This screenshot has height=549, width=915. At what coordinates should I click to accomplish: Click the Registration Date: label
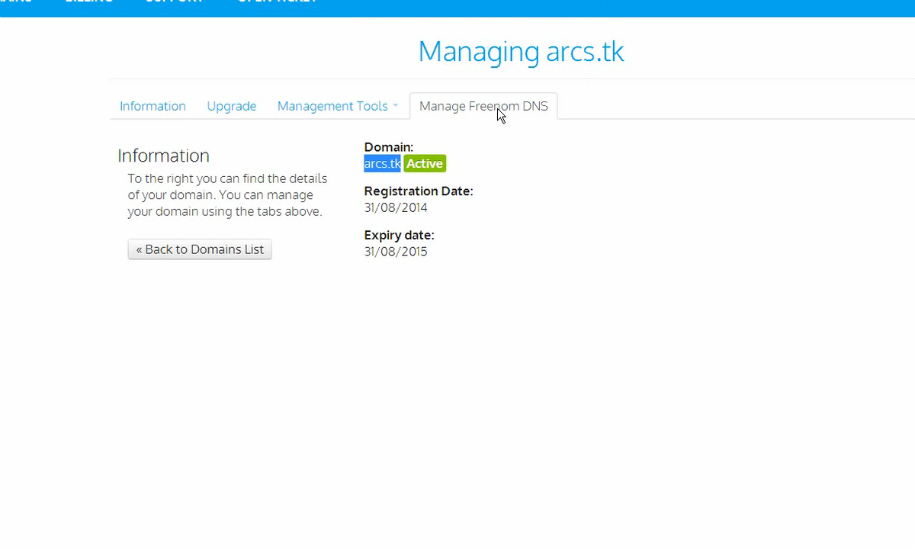(418, 191)
